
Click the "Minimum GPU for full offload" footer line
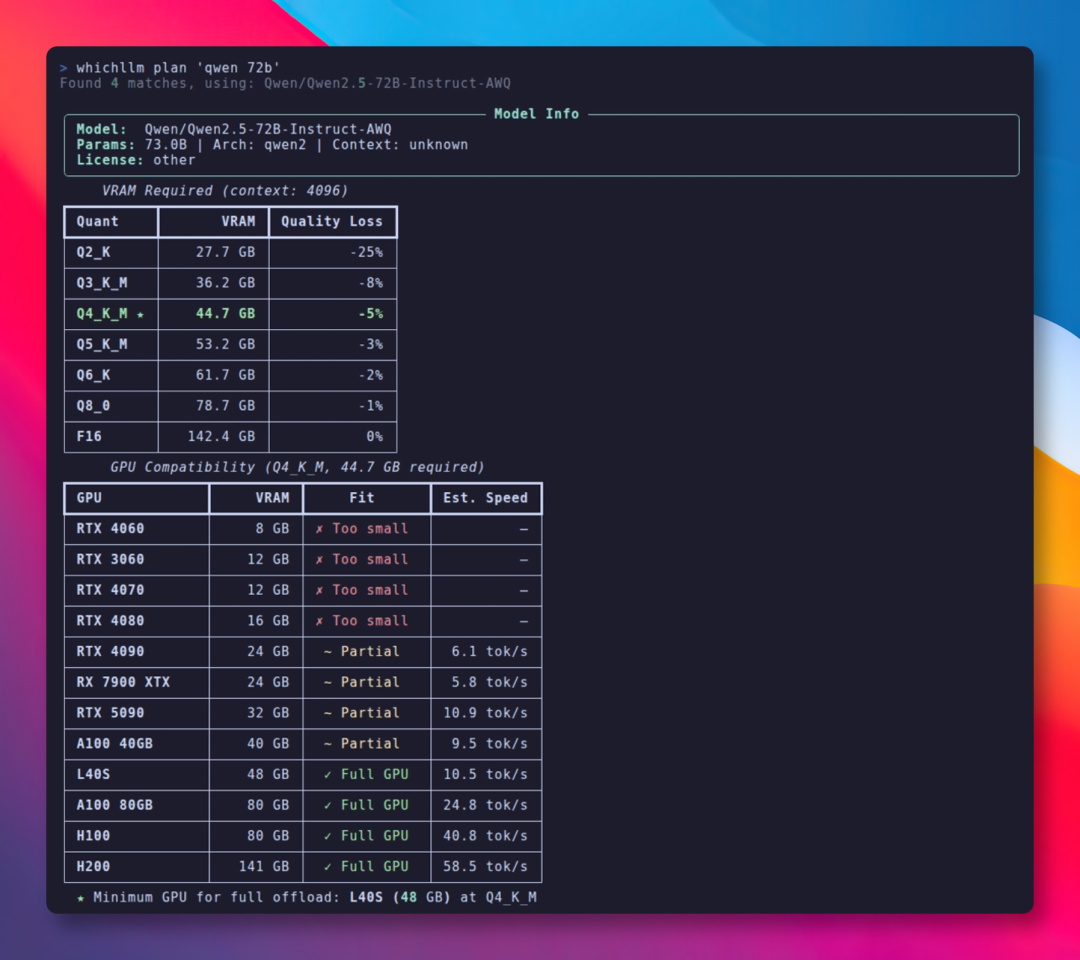pos(307,897)
